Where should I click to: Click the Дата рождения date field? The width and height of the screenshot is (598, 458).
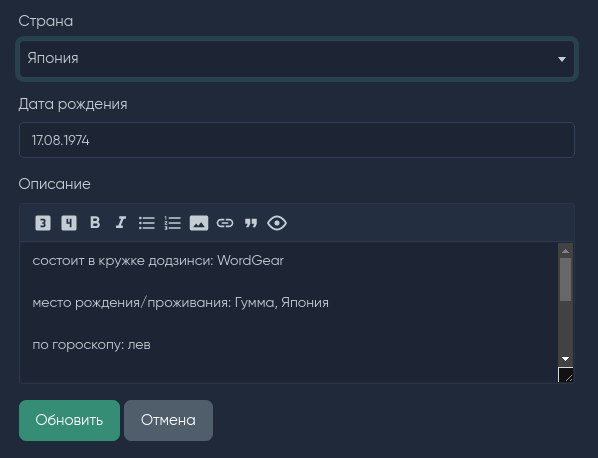pyautogui.click(x=297, y=140)
